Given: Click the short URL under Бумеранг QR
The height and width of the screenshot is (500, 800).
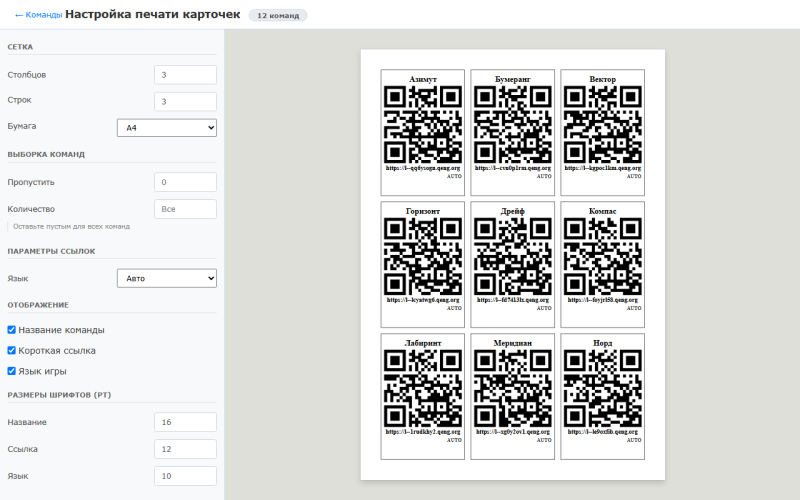Looking at the screenshot, I should coord(513,168).
